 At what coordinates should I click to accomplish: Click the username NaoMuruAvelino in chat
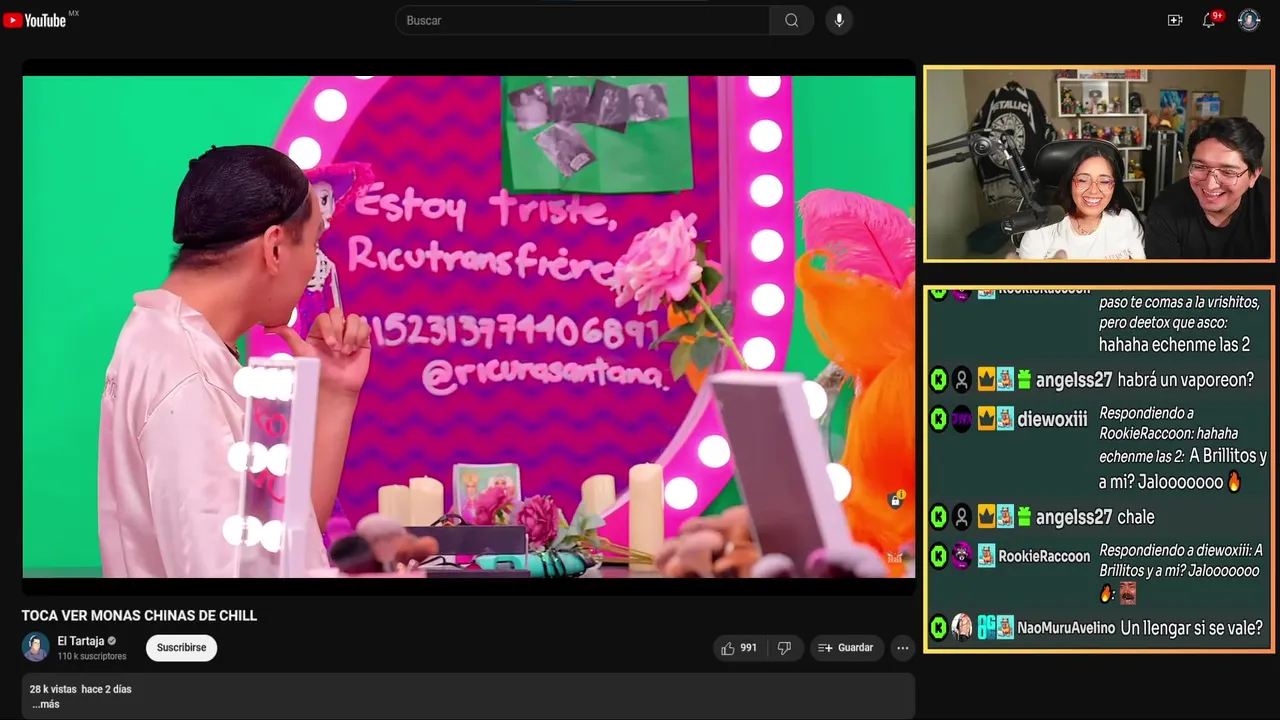click(1066, 628)
